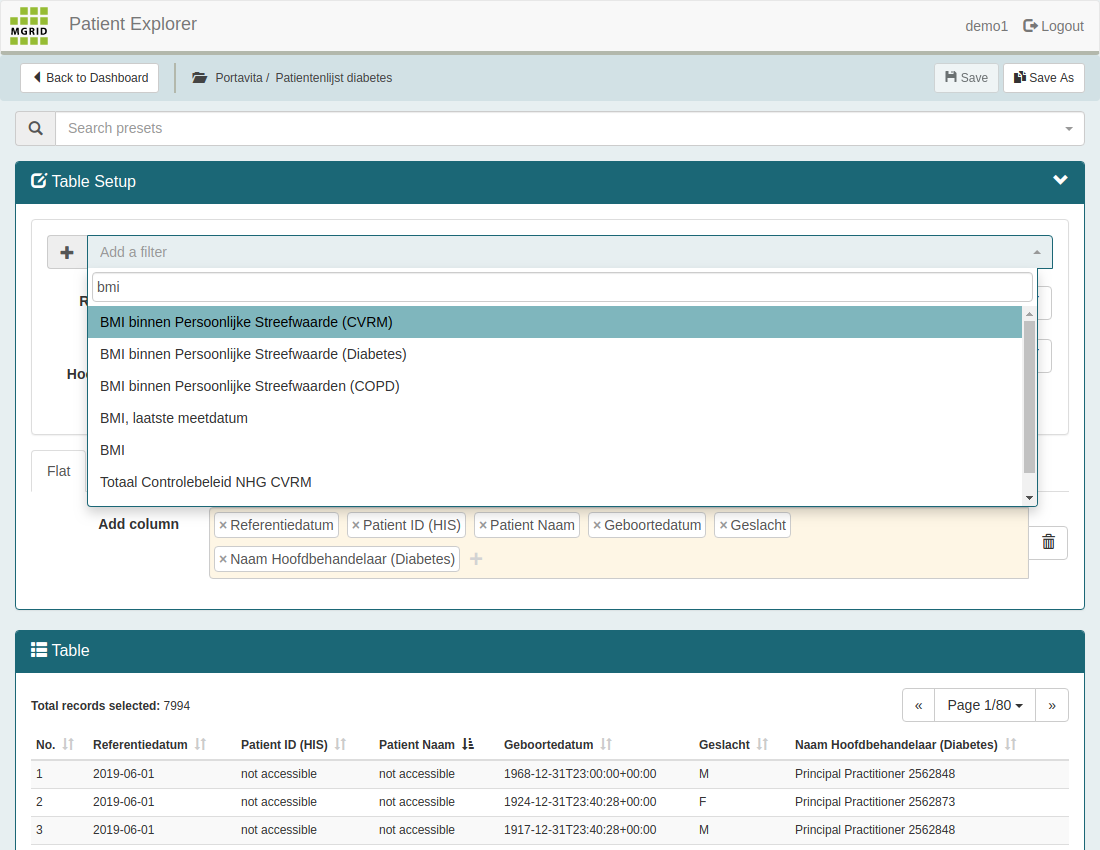Click the magnifier search presets icon
Screen dimensions: 1100x850
[x=36, y=128]
